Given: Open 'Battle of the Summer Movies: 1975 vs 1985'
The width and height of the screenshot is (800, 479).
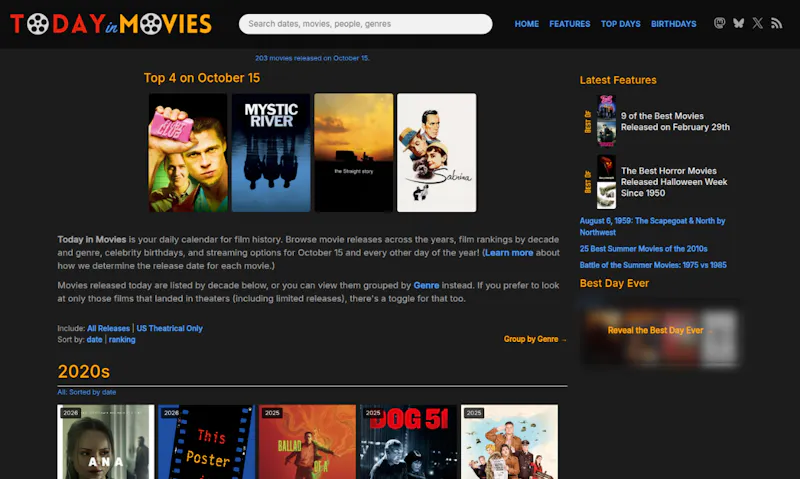Looking at the screenshot, I should pos(653,265).
